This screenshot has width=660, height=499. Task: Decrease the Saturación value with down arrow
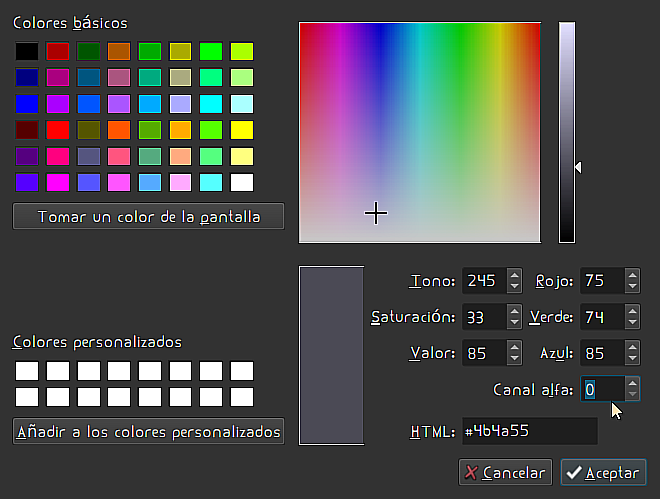[x=514, y=323]
